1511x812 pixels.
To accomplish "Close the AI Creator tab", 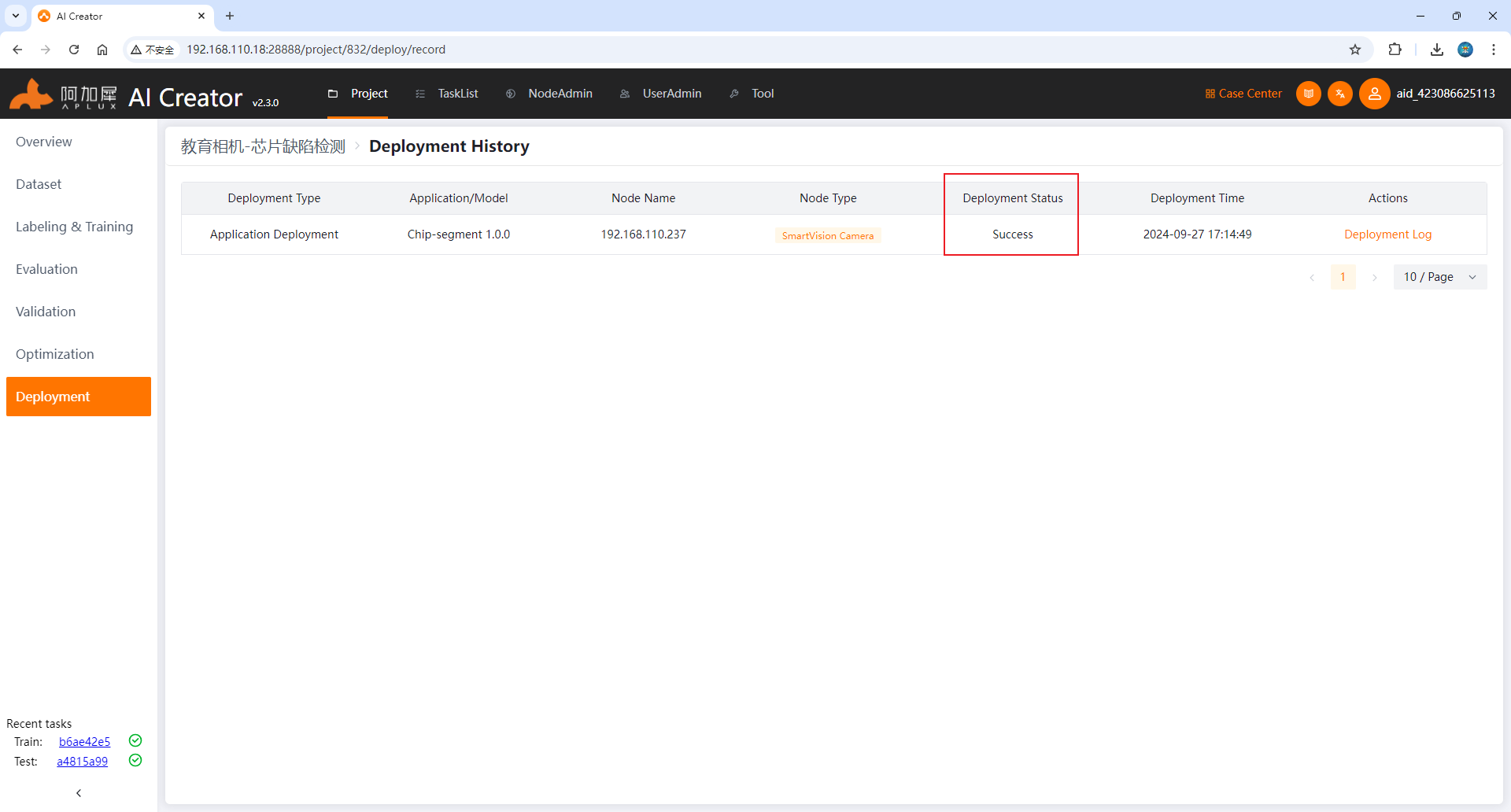I will pos(201,16).
